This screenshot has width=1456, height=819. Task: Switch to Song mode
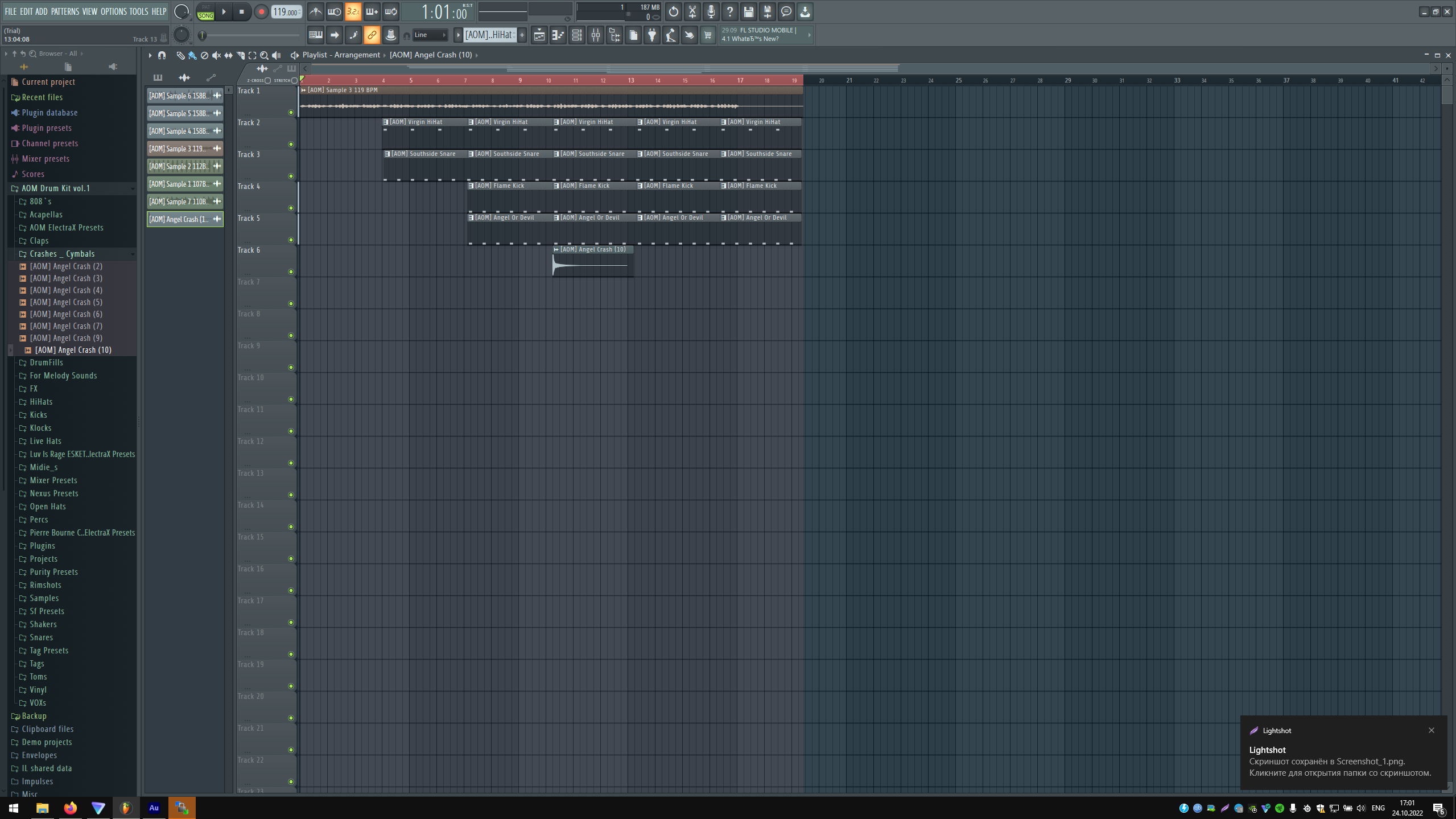205,15
